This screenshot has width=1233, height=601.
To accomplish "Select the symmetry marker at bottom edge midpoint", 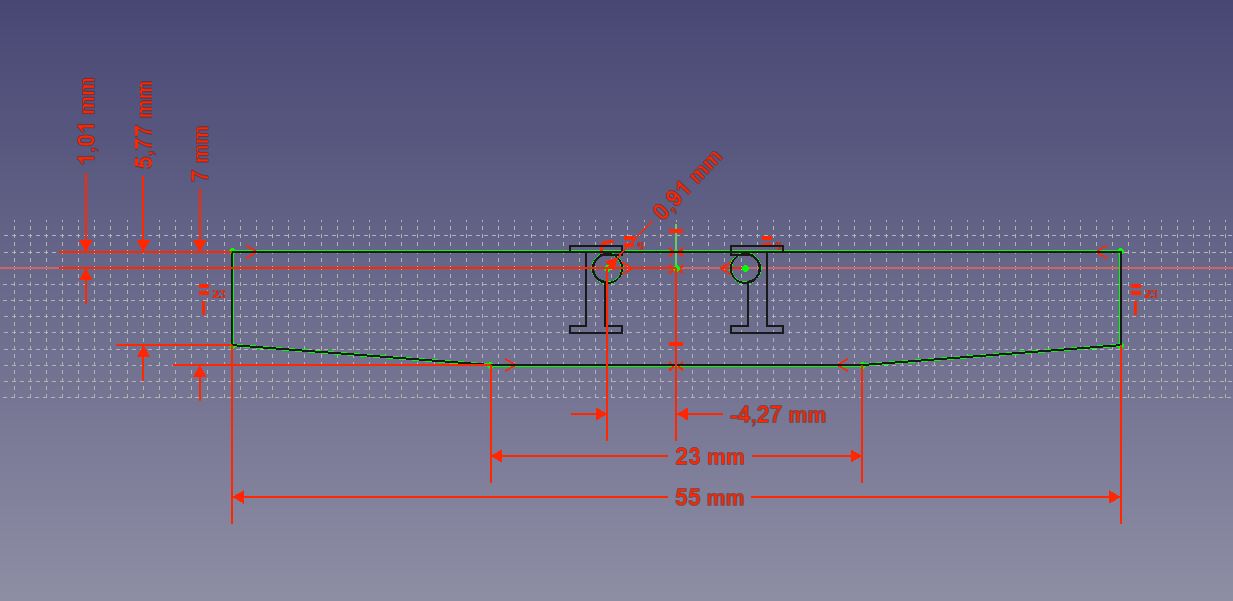I will (676, 366).
